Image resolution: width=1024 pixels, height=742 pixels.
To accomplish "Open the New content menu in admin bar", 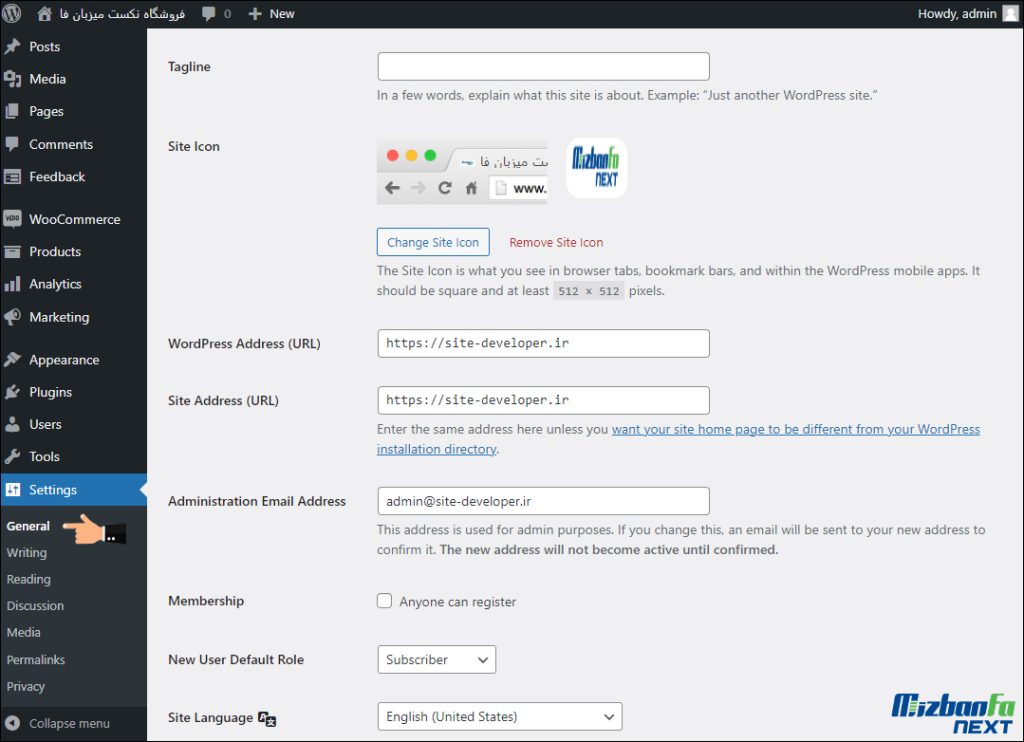I will [271, 14].
